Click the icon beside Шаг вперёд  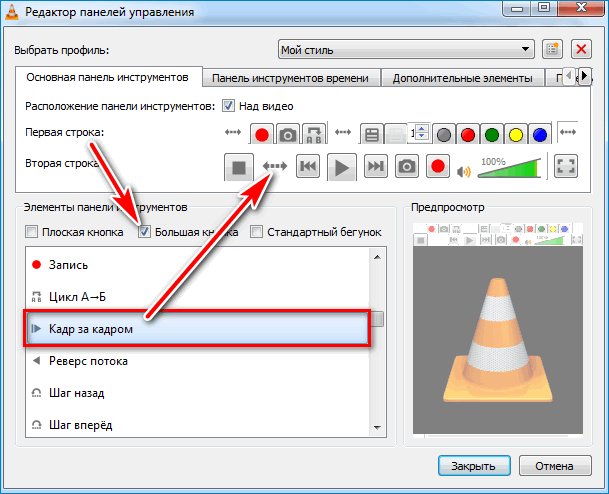coord(37,425)
